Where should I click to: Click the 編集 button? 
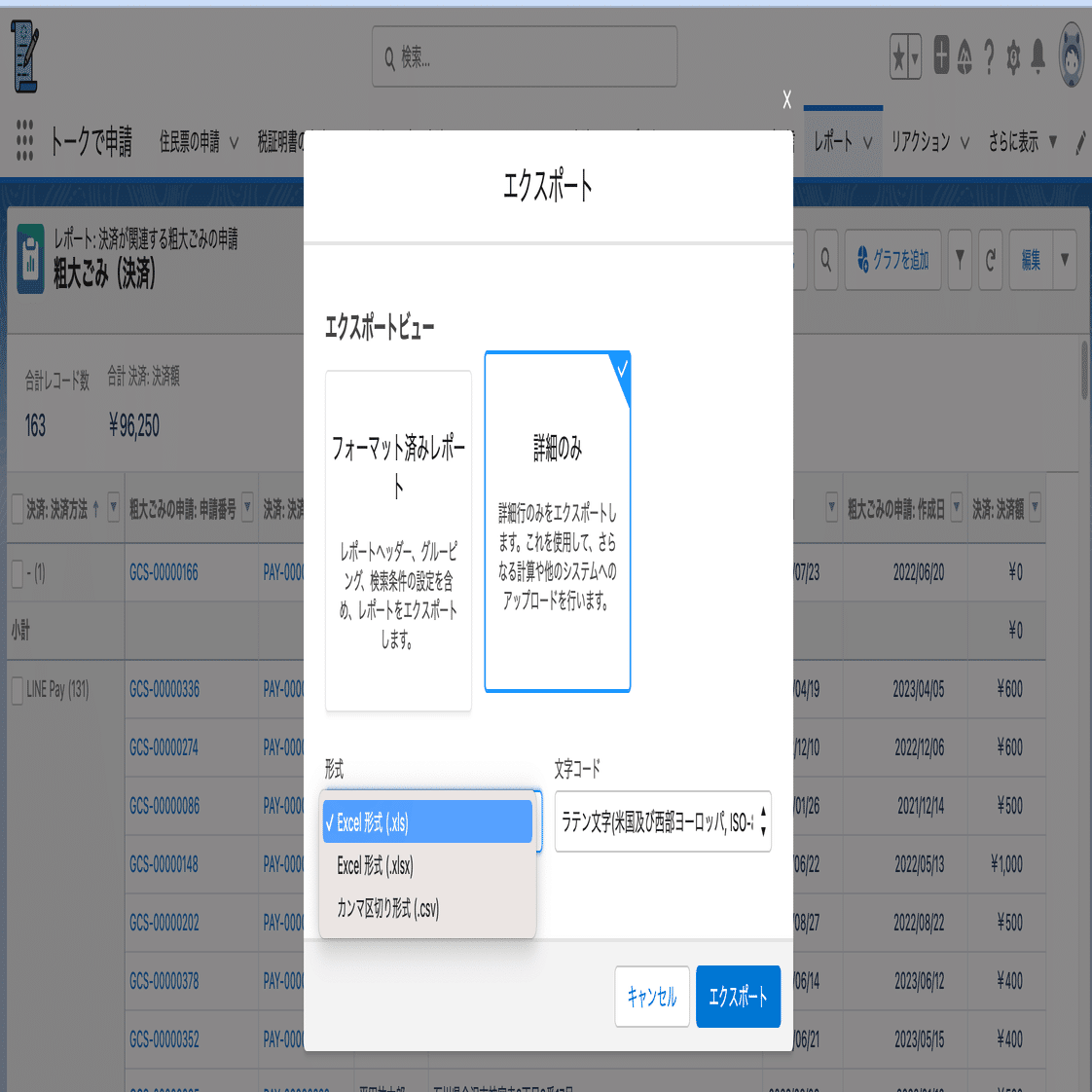point(1032,260)
